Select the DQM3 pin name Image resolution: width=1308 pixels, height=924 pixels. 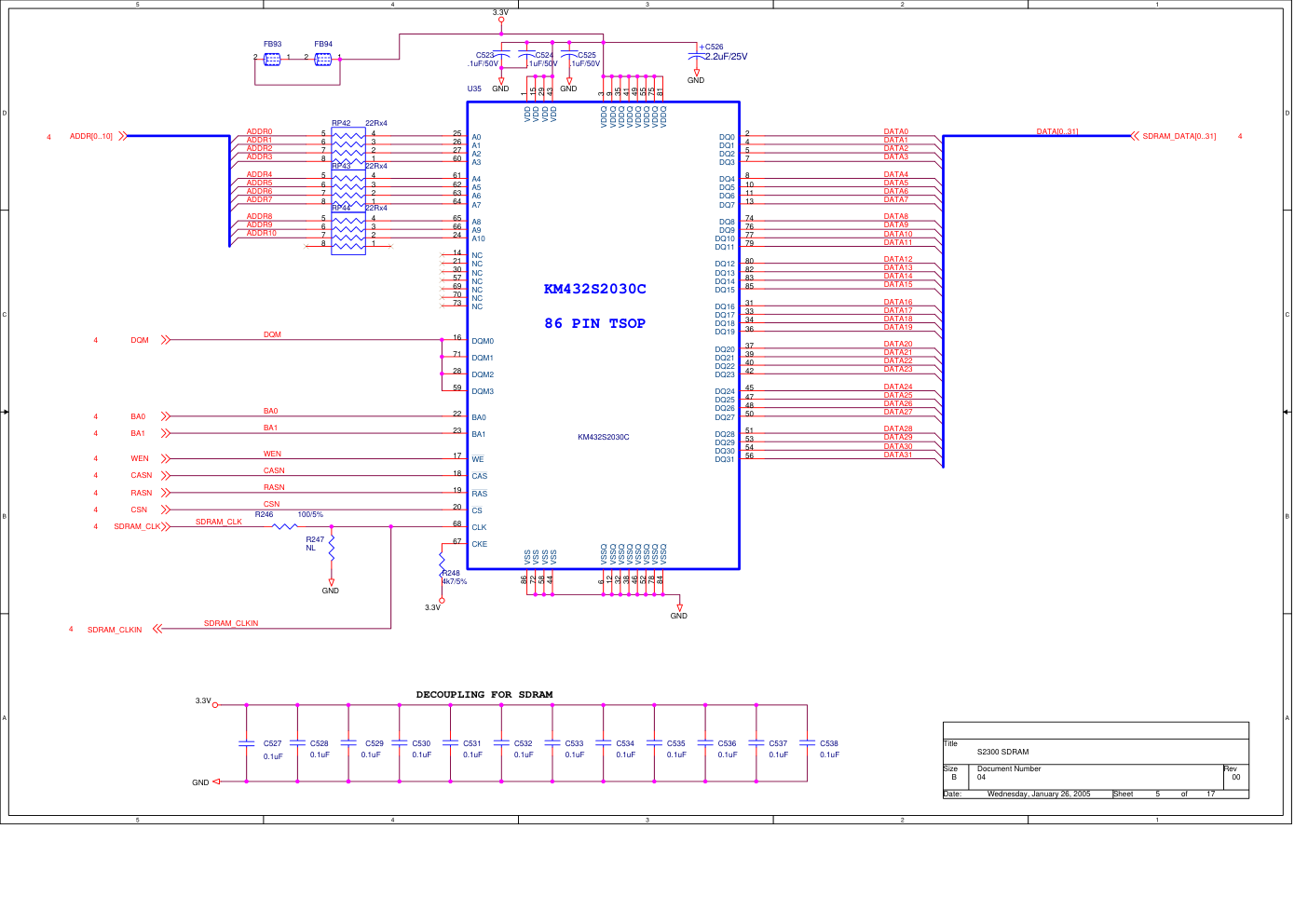pyautogui.click(x=483, y=391)
